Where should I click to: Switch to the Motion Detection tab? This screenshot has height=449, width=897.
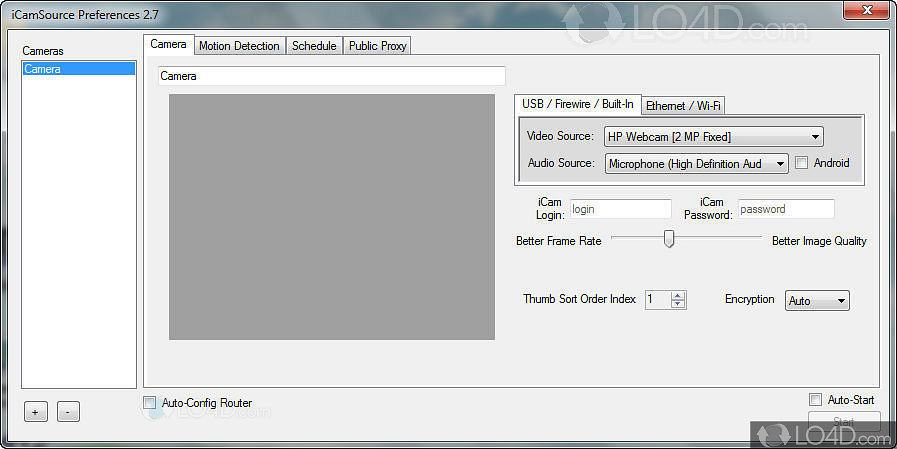tap(239, 46)
